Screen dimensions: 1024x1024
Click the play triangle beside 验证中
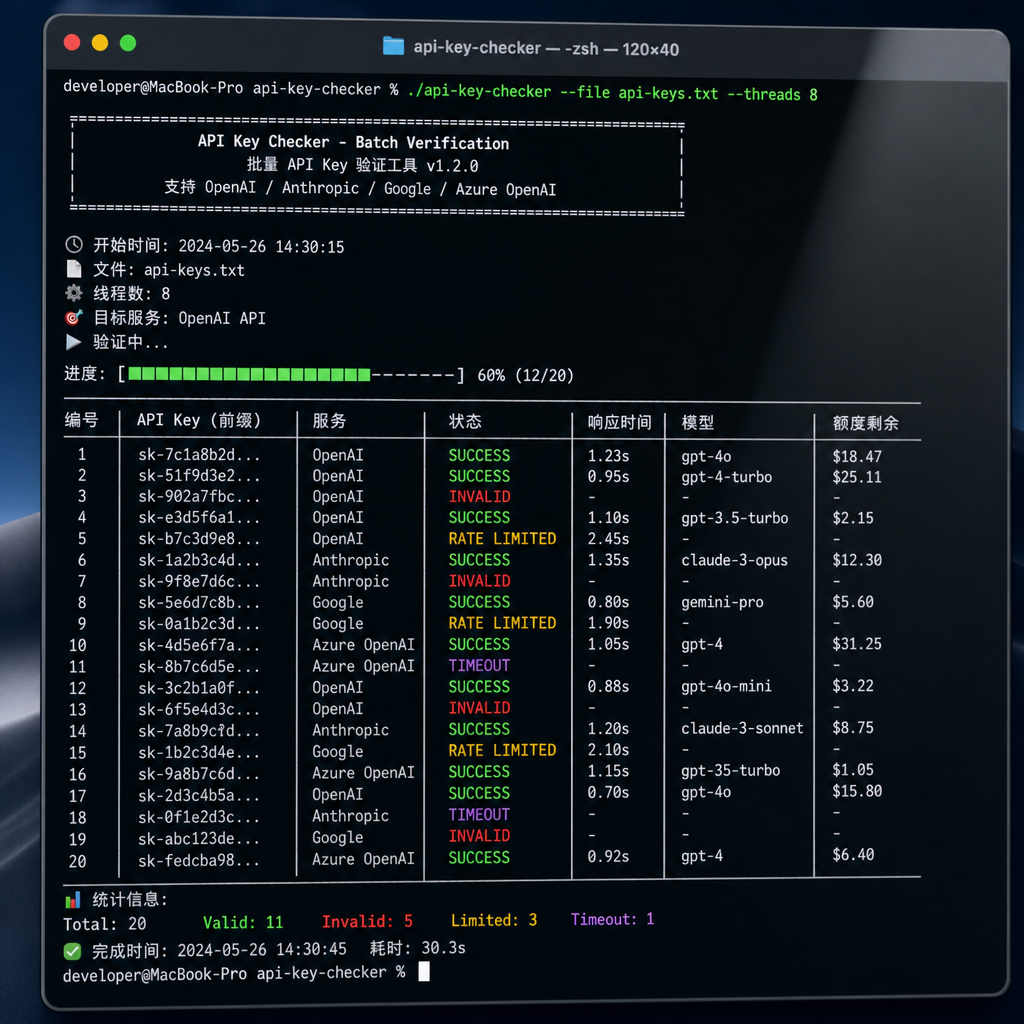click(x=73, y=342)
